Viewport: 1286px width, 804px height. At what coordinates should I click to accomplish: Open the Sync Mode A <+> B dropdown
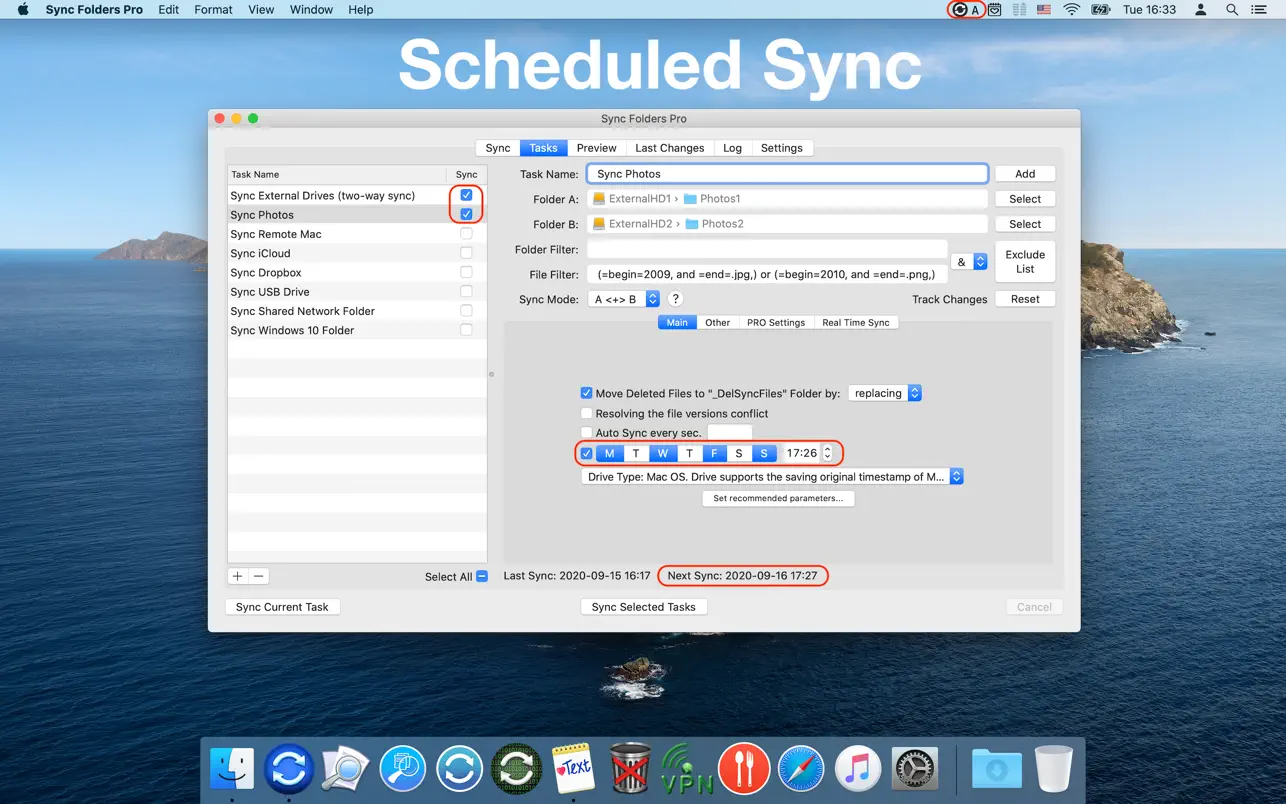[624, 299]
